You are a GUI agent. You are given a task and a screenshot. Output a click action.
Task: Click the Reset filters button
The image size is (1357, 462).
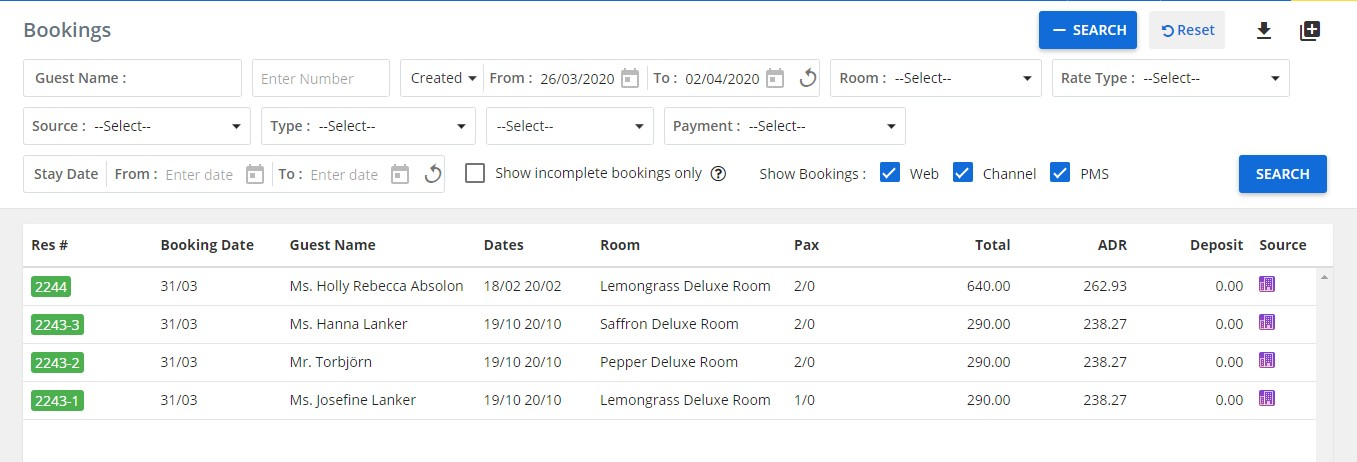(x=1187, y=30)
